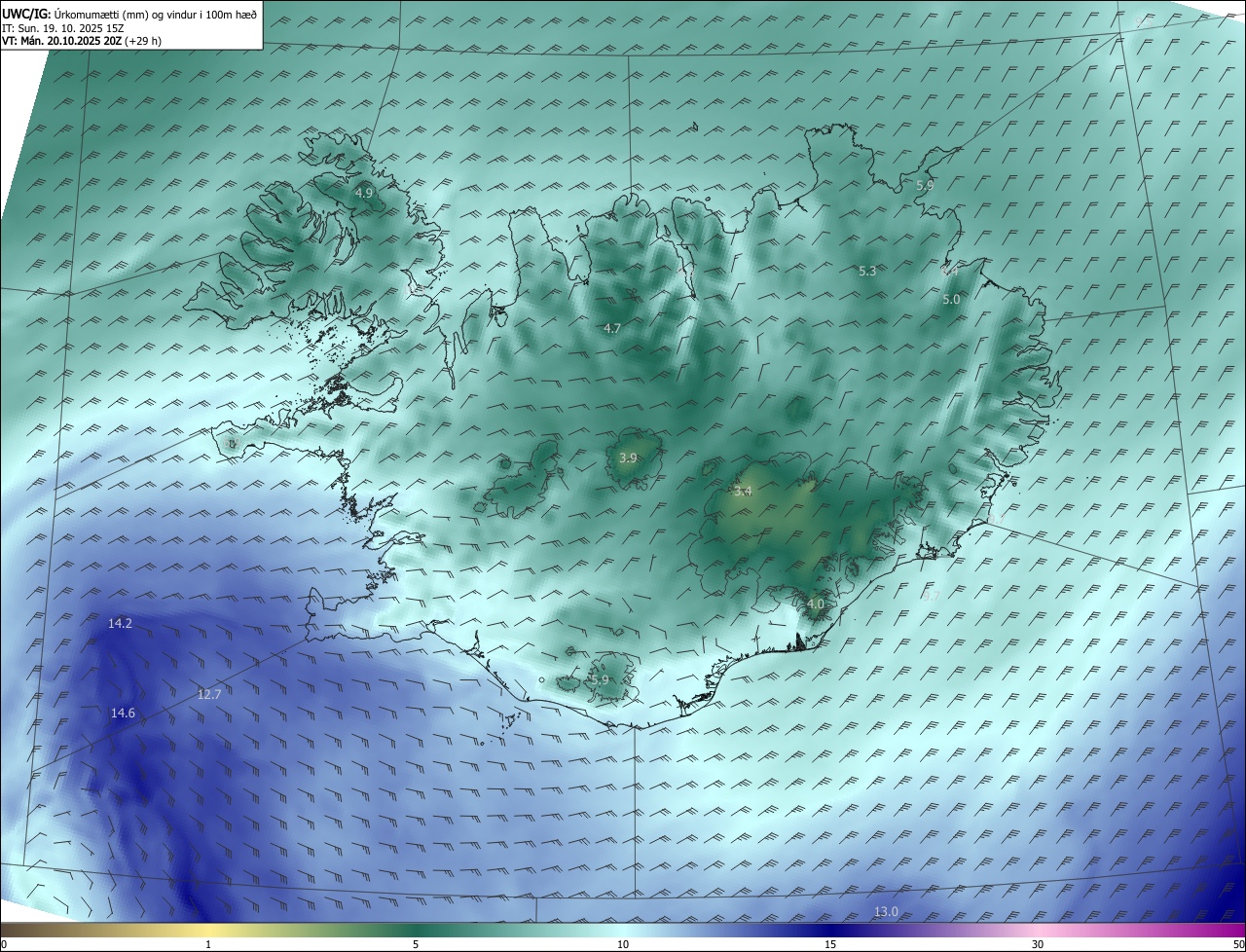Click the 5.0 value label
1246x952 pixels.
pos(951,300)
